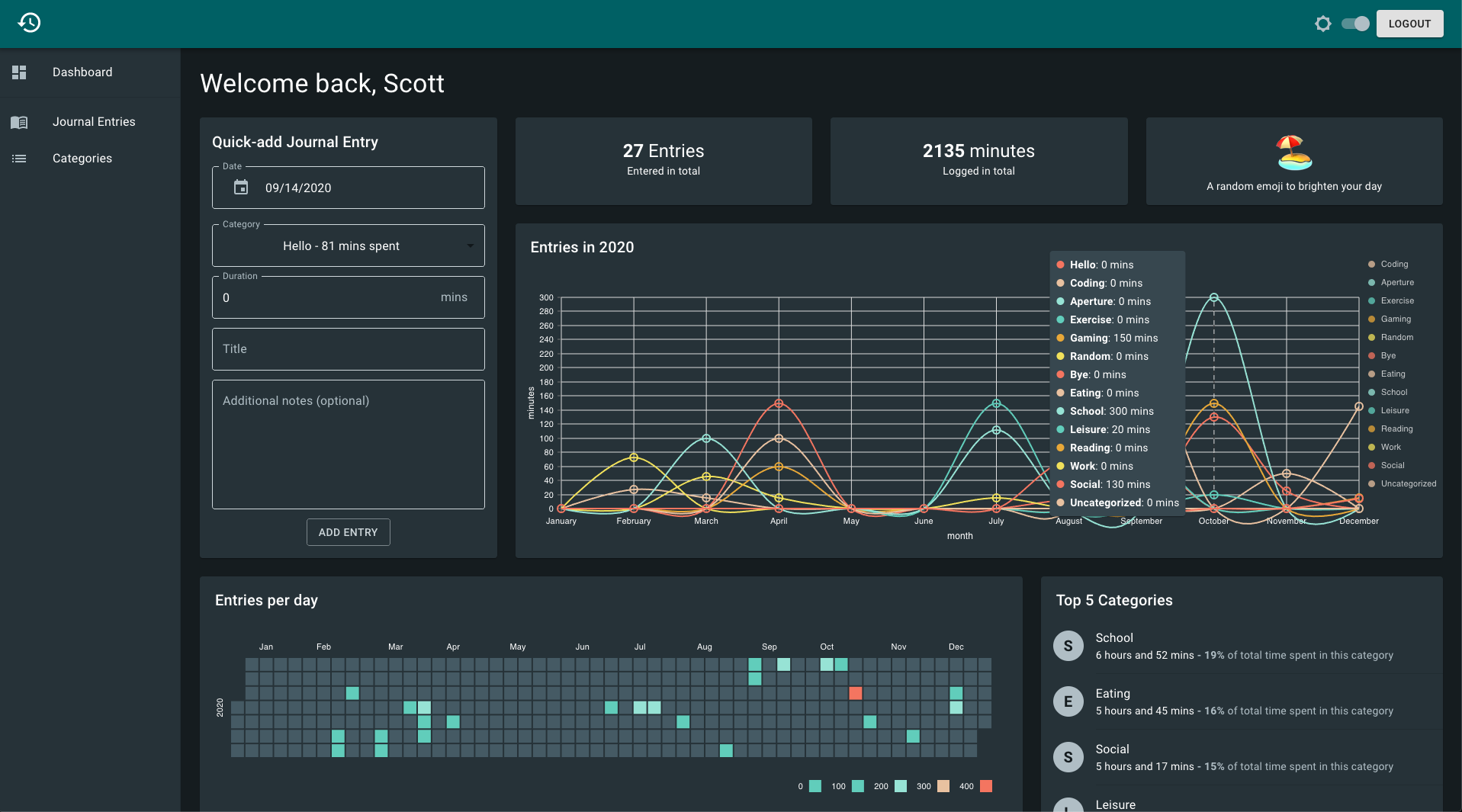Click the history clock logo icon
Screen dimensions: 1462x812
click(29, 23)
